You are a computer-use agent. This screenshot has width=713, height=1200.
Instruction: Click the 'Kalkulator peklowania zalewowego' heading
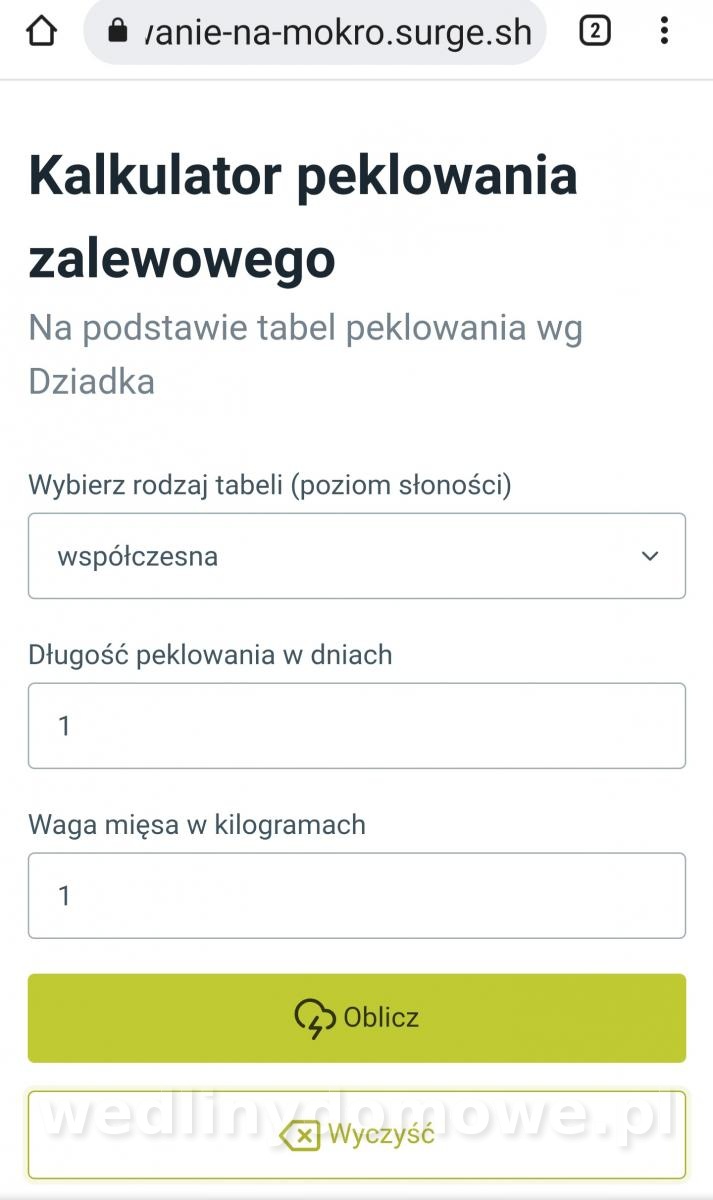tap(303, 217)
